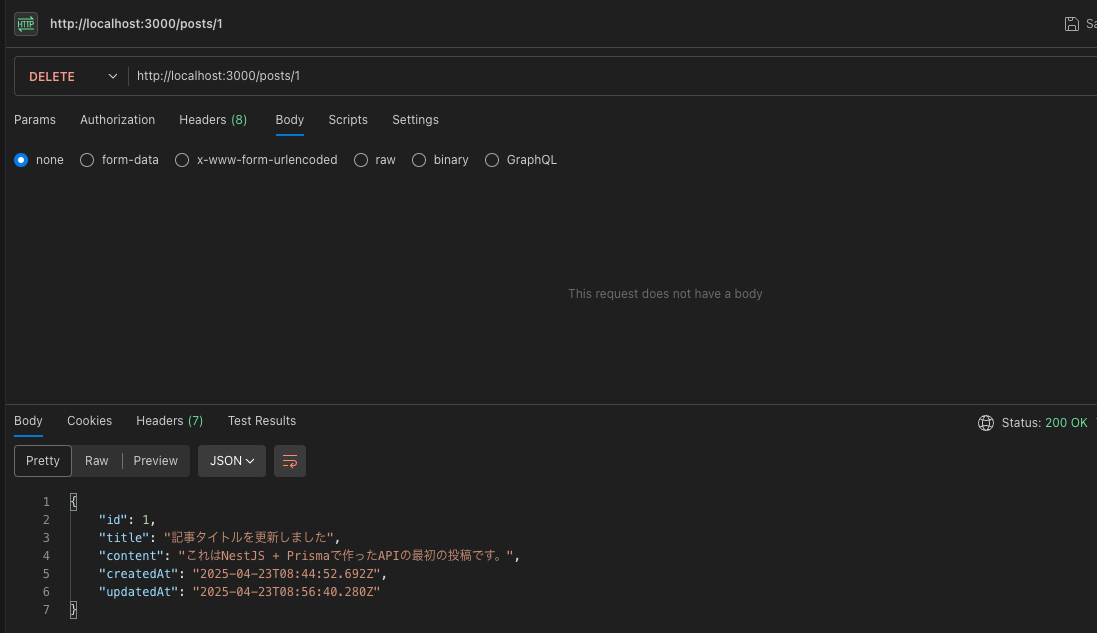This screenshot has width=1097, height=633.
Task: Open request Headers (8) tab
Action: point(213,120)
